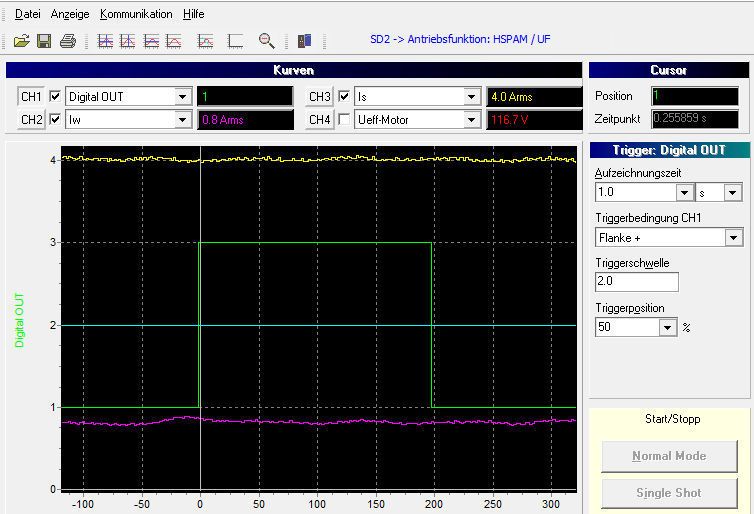Click 'SD2 -> Antriebsfunktion: HSPAM / UF' text
Screen dimensions: 754x514
(x=460, y=39)
